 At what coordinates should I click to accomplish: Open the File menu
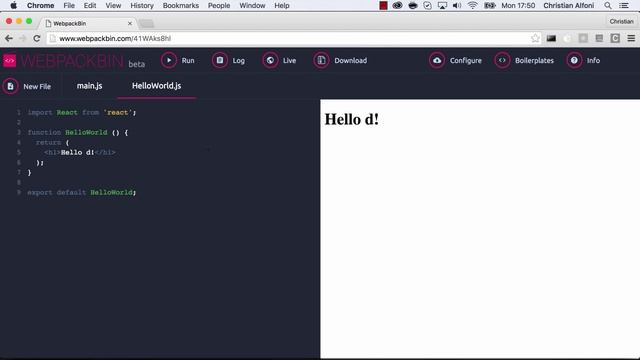click(x=69, y=6)
